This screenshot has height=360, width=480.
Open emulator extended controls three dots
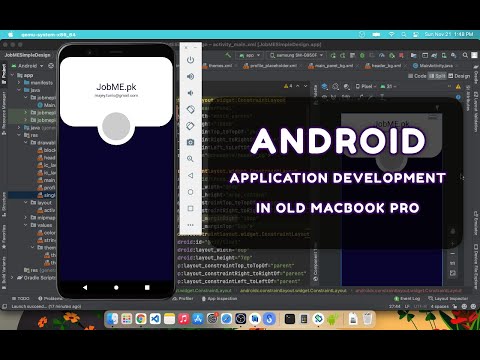(x=190, y=225)
